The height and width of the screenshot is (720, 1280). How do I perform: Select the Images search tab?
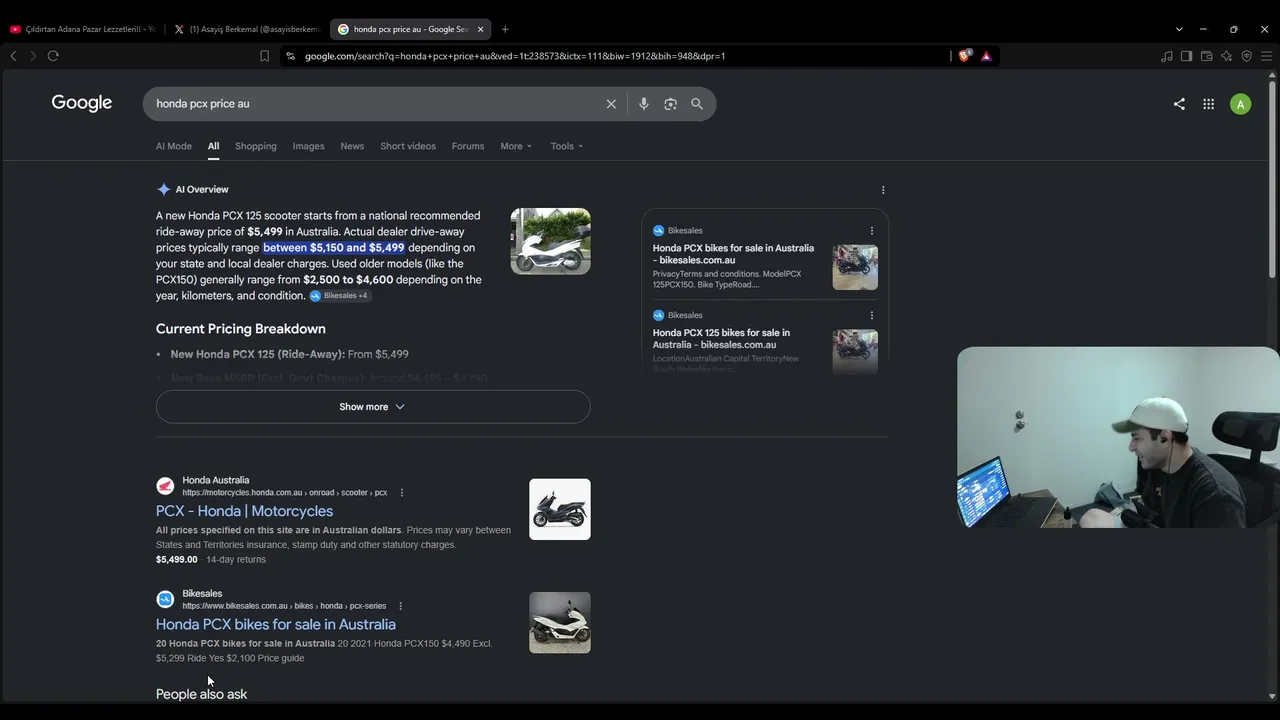(x=309, y=146)
